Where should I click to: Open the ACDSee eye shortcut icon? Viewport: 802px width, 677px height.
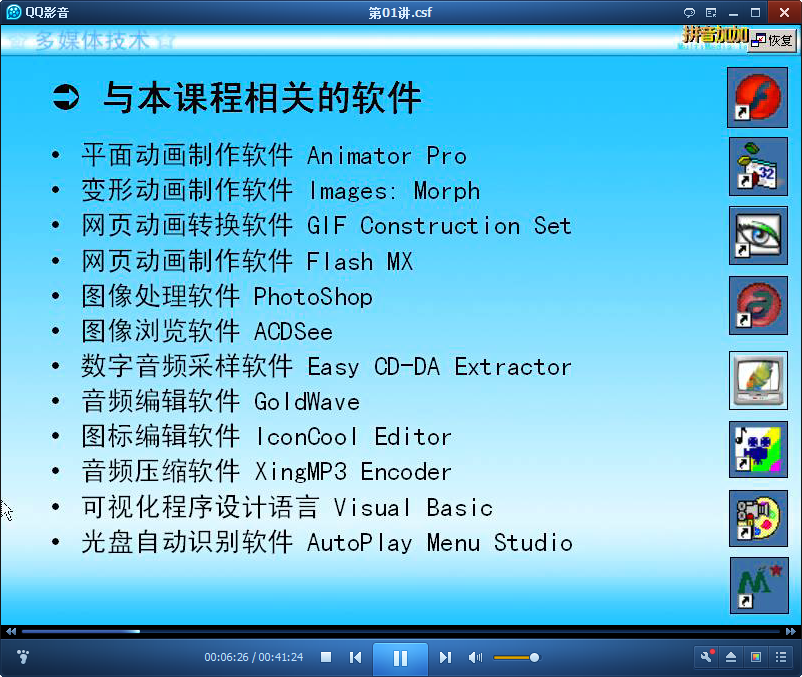pyautogui.click(x=758, y=236)
